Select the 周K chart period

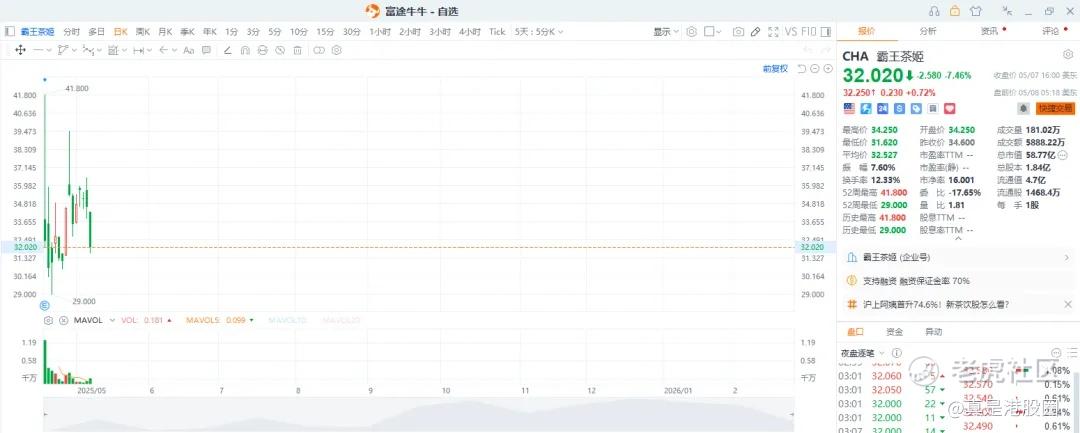(x=143, y=32)
